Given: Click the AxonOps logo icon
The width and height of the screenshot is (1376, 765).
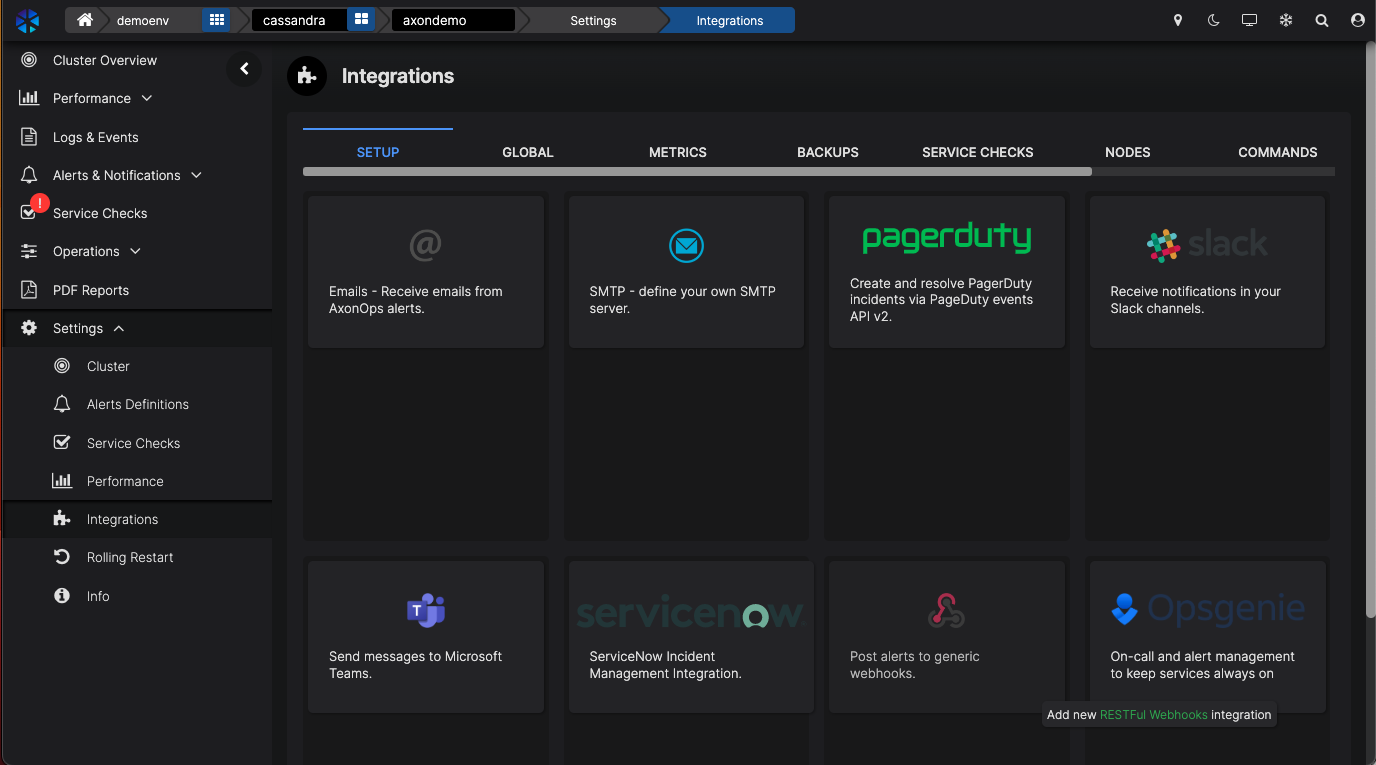Looking at the screenshot, I should point(27,20).
